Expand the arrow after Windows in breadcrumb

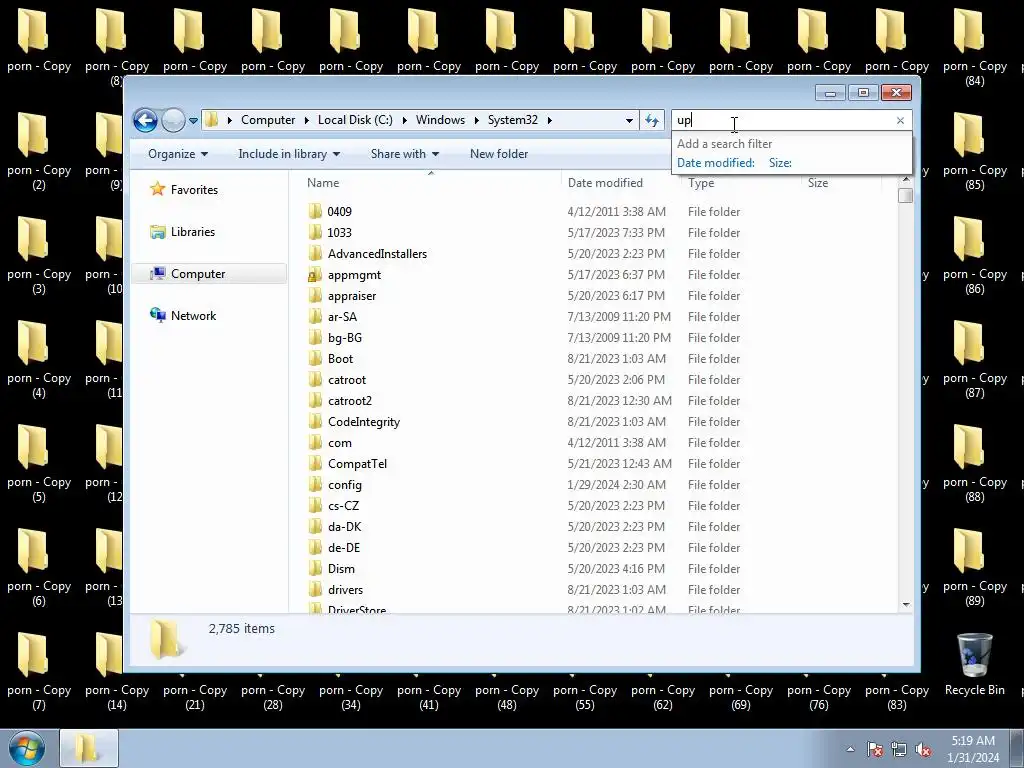477,120
